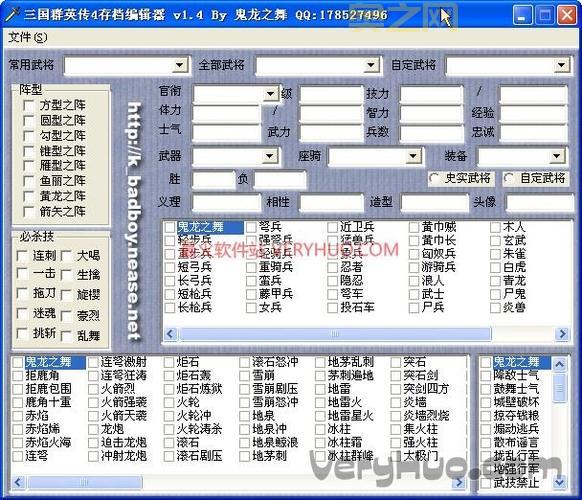Open the 装备 dropdown
Image resolution: width=582 pixels, height=500 pixels.
(x=557, y=156)
